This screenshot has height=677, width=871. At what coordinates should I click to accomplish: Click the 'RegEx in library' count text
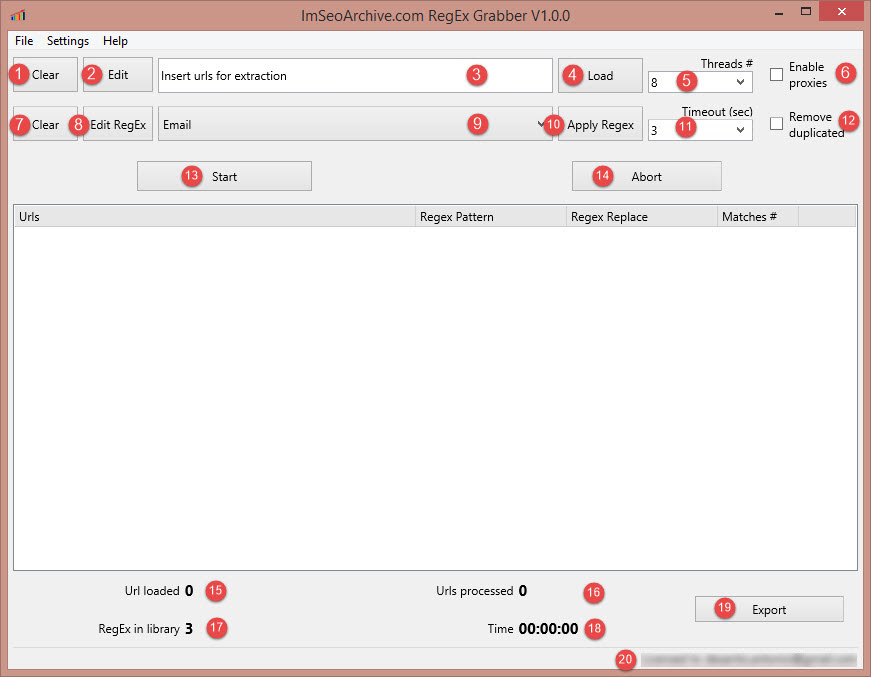(x=146, y=629)
